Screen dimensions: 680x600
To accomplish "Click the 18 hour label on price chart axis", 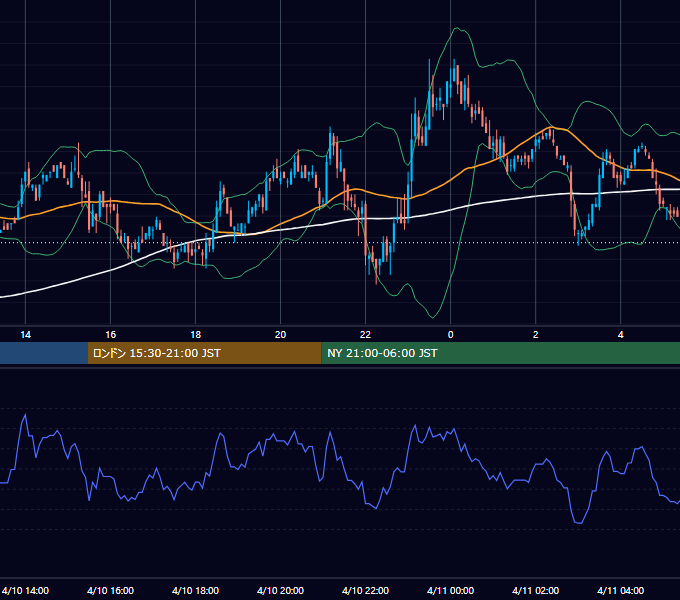I will pyautogui.click(x=196, y=334).
